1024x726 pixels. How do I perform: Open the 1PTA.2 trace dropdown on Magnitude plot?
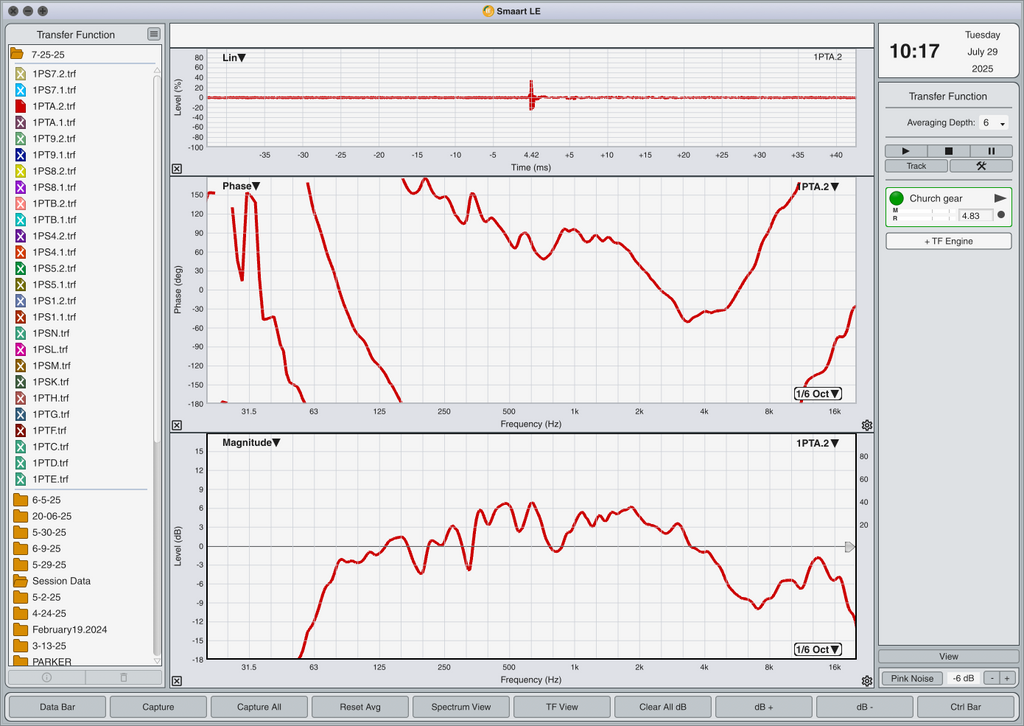tap(818, 443)
